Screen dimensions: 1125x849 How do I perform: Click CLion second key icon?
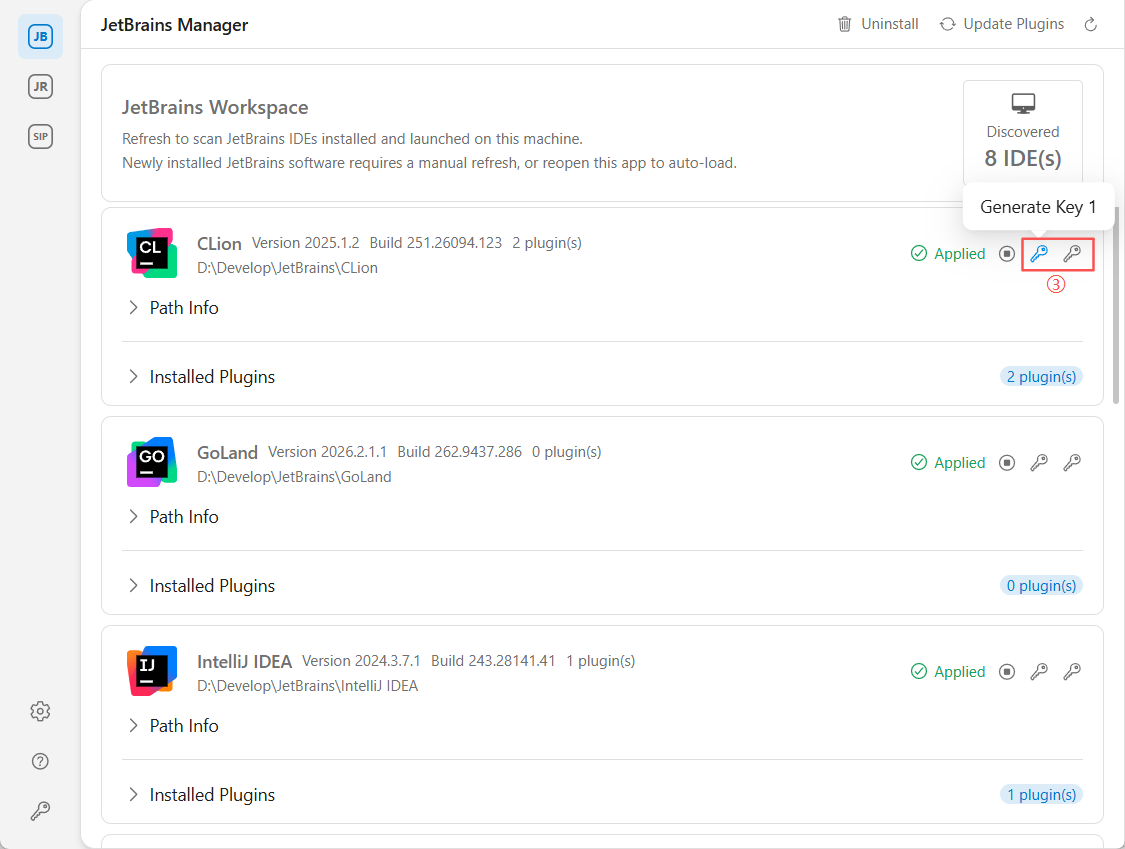(x=1072, y=253)
